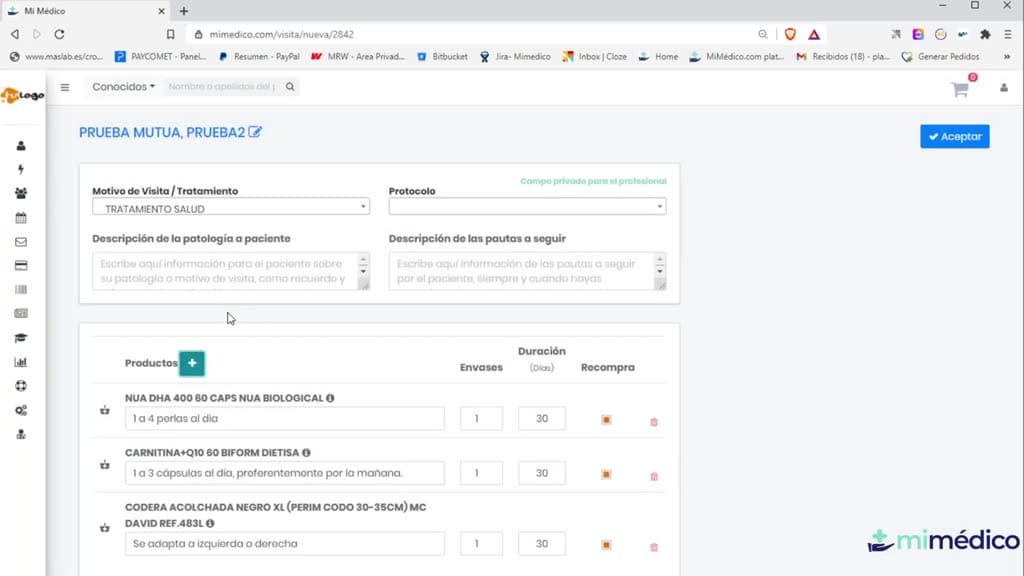Click the patient name search field
1024x576 pixels.
click(222, 86)
